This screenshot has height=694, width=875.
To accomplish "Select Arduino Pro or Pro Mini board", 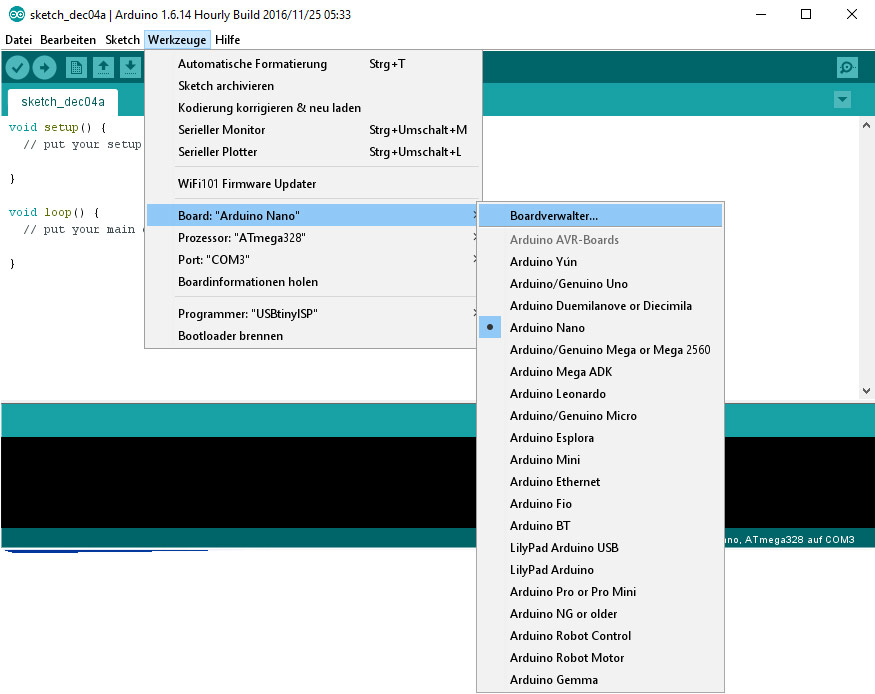I will (600, 592).
